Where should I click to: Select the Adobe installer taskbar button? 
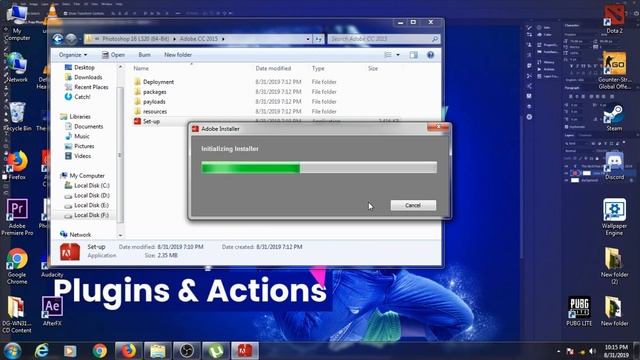click(x=245, y=351)
